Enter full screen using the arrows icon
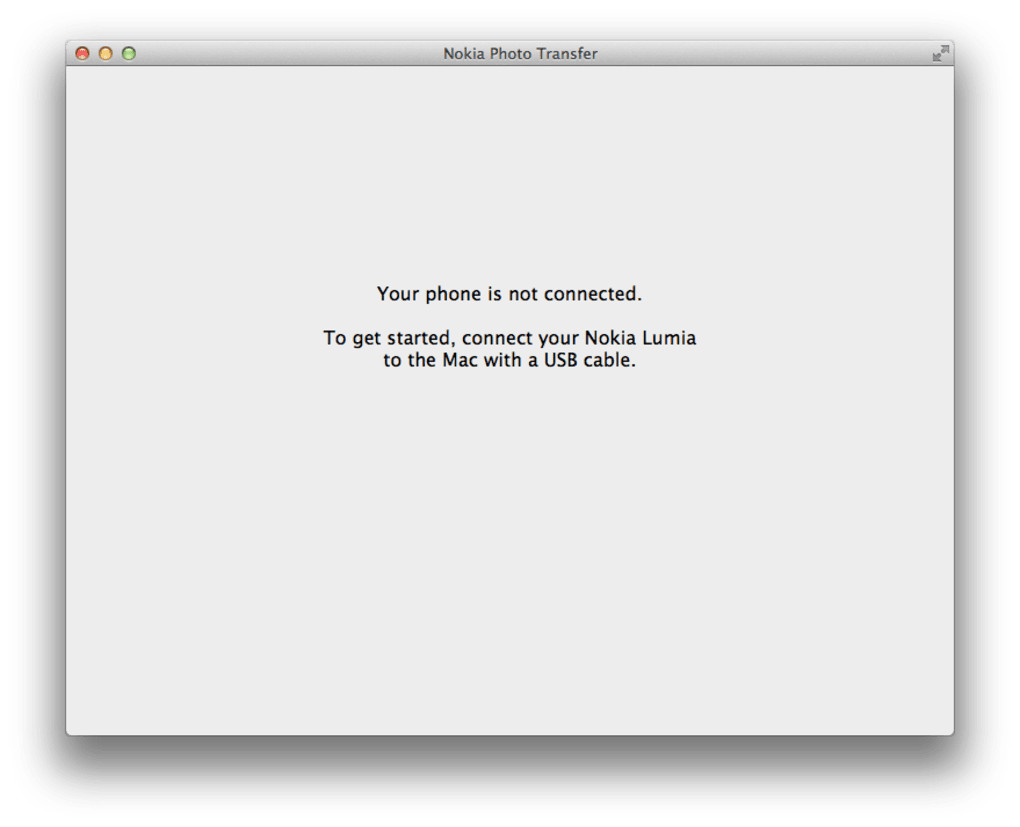This screenshot has height=827, width=1020. [x=941, y=54]
